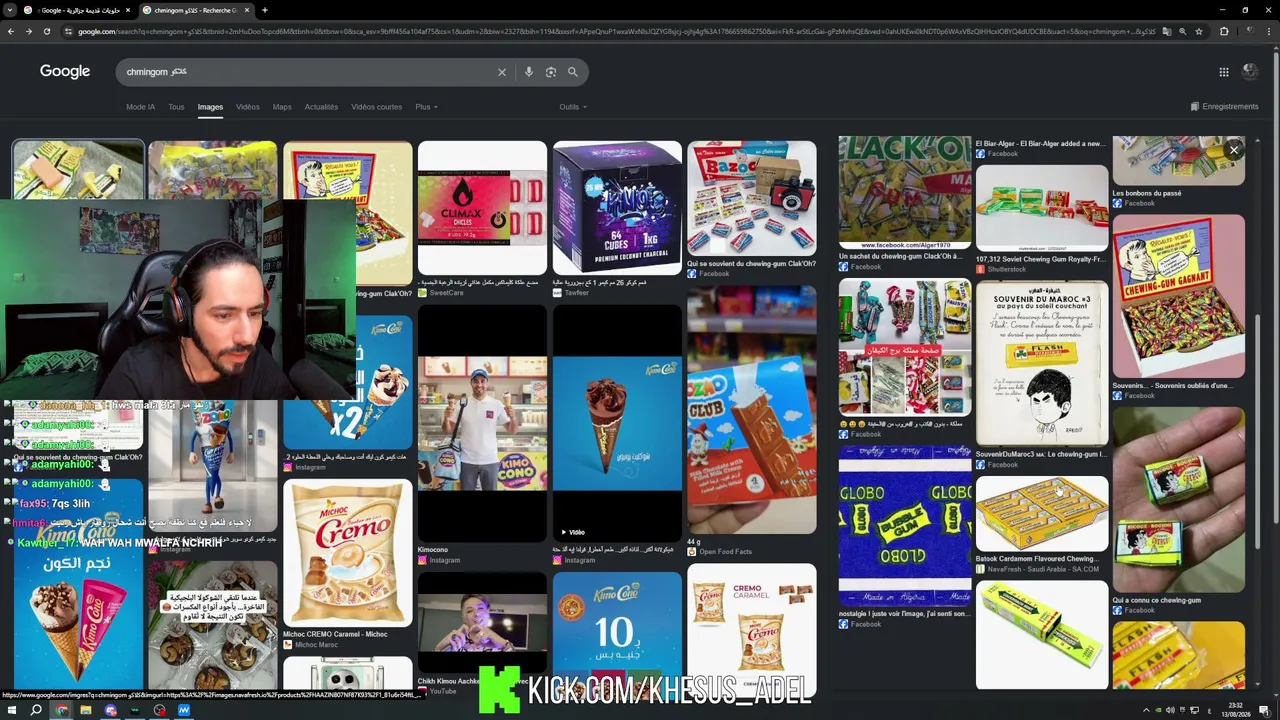Screen dimensions: 1280x720
Task: Open the Google apps grid
Action: click(1224, 72)
